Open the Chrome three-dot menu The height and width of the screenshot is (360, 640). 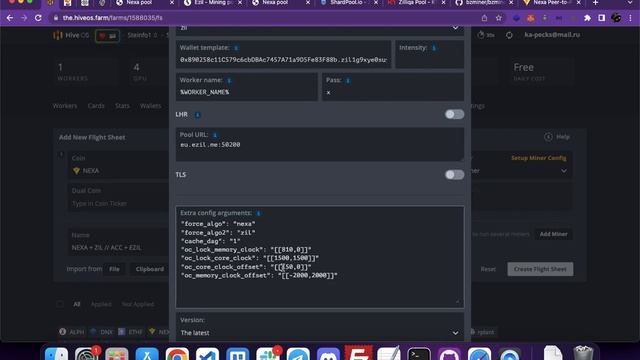coord(631,18)
